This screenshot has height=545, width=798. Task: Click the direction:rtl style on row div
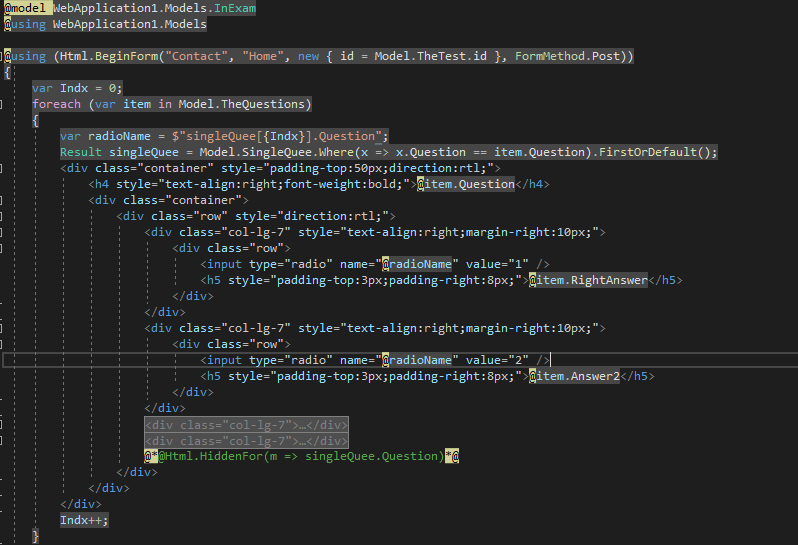tap(333, 216)
